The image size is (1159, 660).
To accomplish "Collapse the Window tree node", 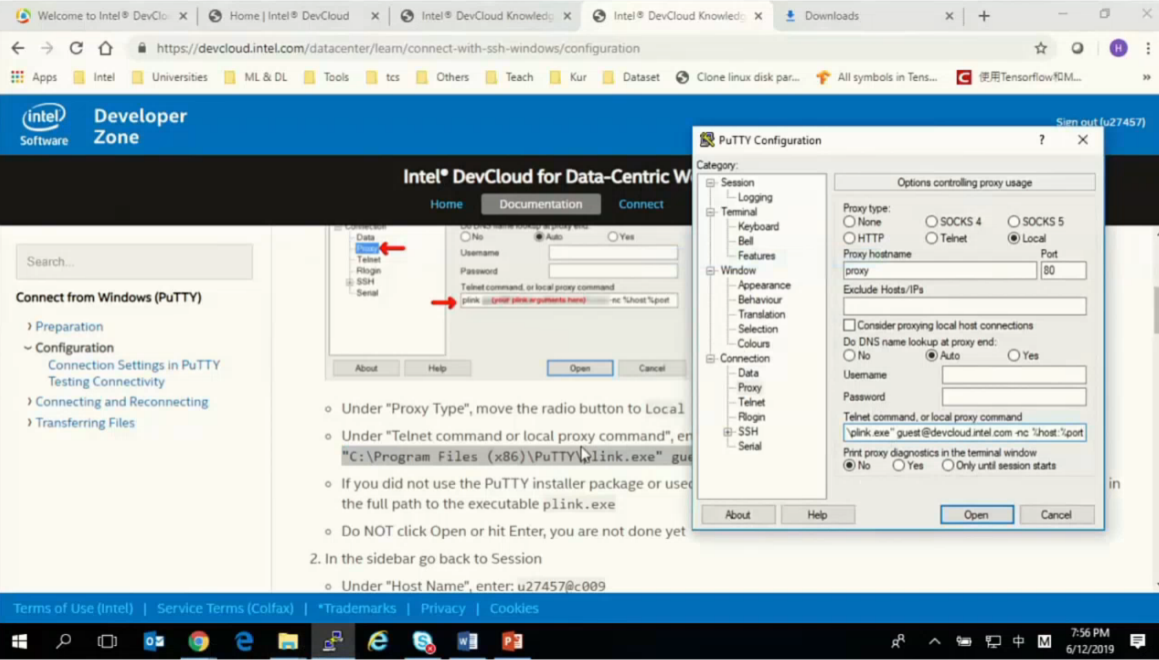I will pyautogui.click(x=710, y=271).
